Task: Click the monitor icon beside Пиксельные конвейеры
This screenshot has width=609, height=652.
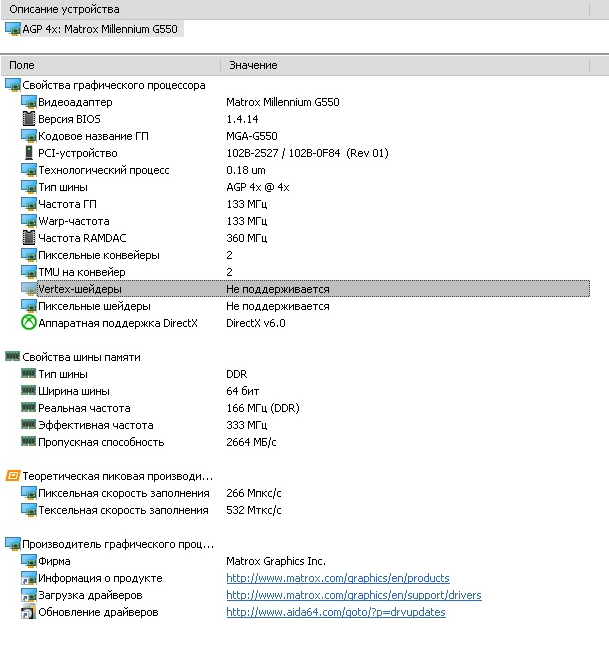Action: [29, 255]
